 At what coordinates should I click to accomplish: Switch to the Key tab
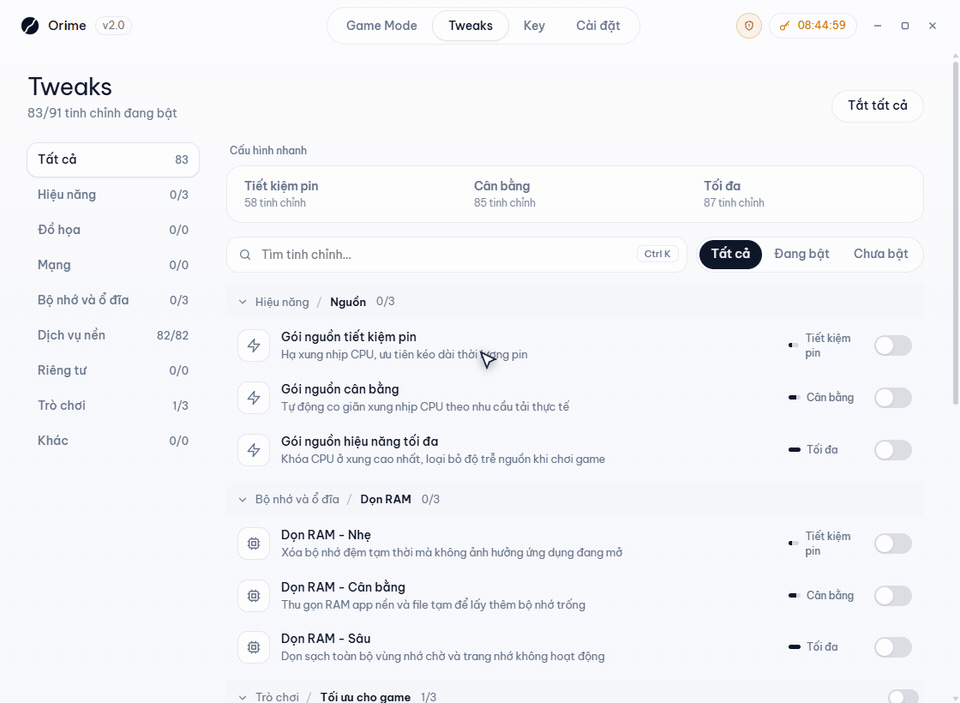click(534, 26)
